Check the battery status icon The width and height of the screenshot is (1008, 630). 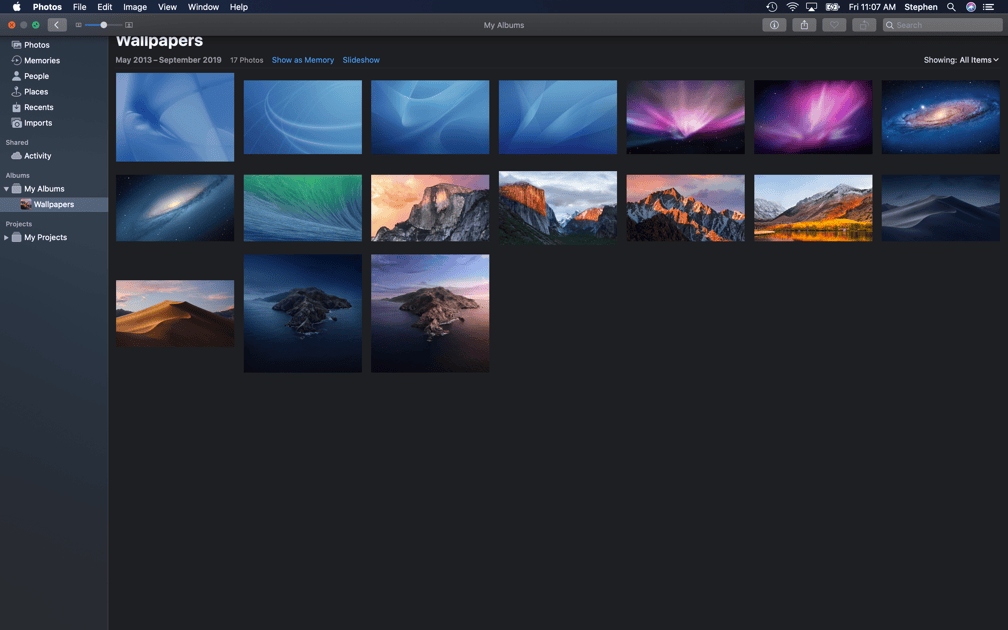[832, 7]
